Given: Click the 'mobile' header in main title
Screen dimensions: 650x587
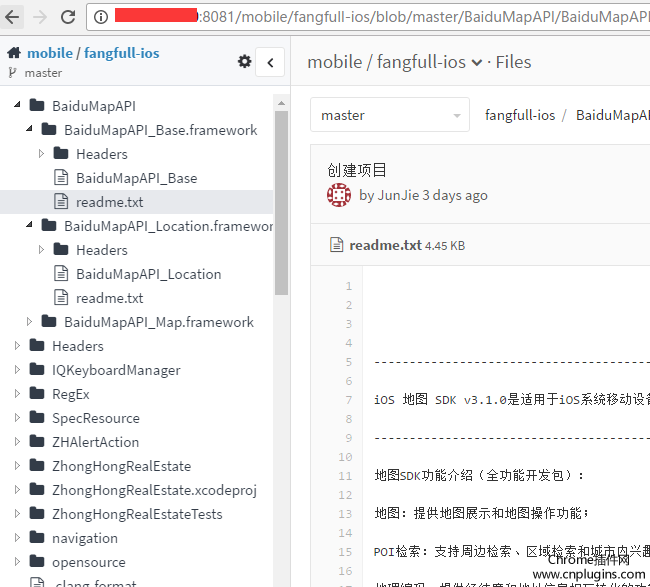Looking at the screenshot, I should click(x=335, y=62).
